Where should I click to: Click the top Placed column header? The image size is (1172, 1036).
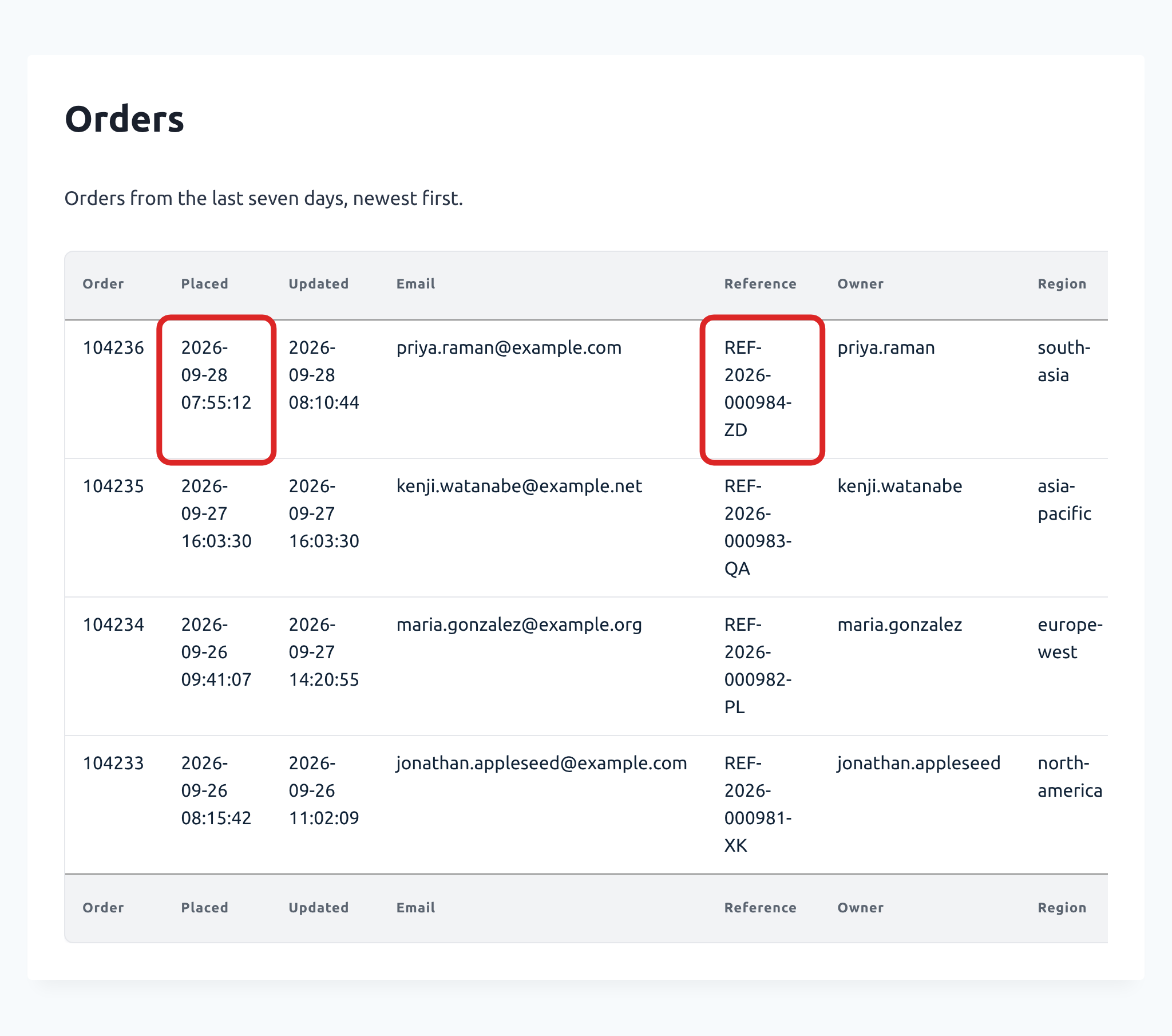point(205,284)
